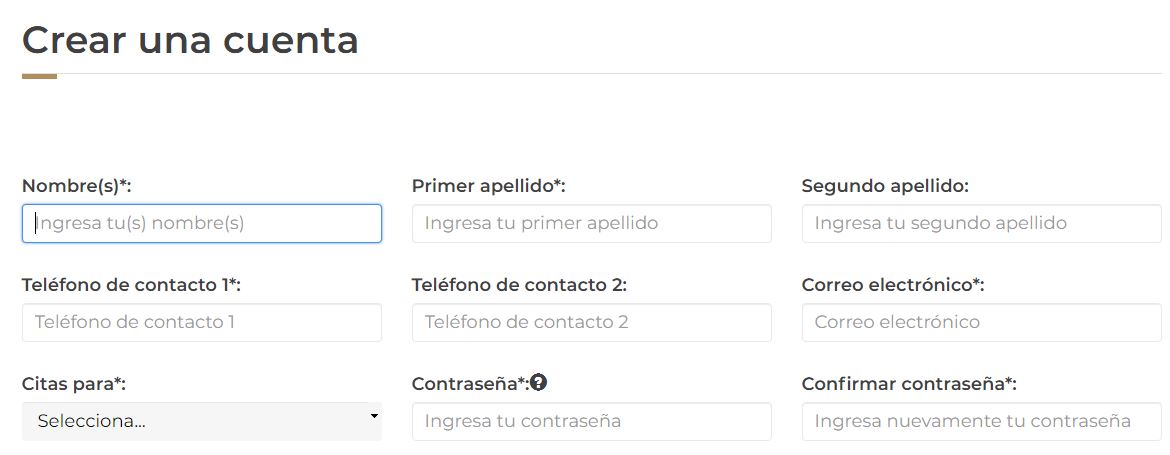
Task: Click the Citas para* label
Action: 74,383
